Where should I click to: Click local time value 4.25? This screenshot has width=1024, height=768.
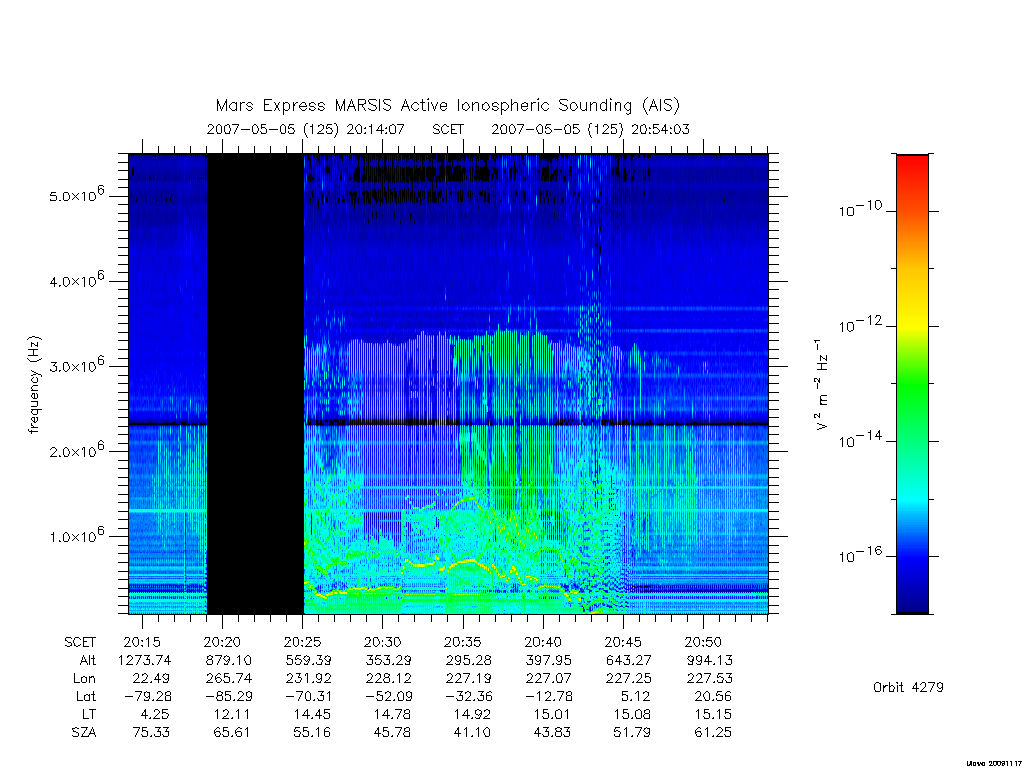(155, 714)
